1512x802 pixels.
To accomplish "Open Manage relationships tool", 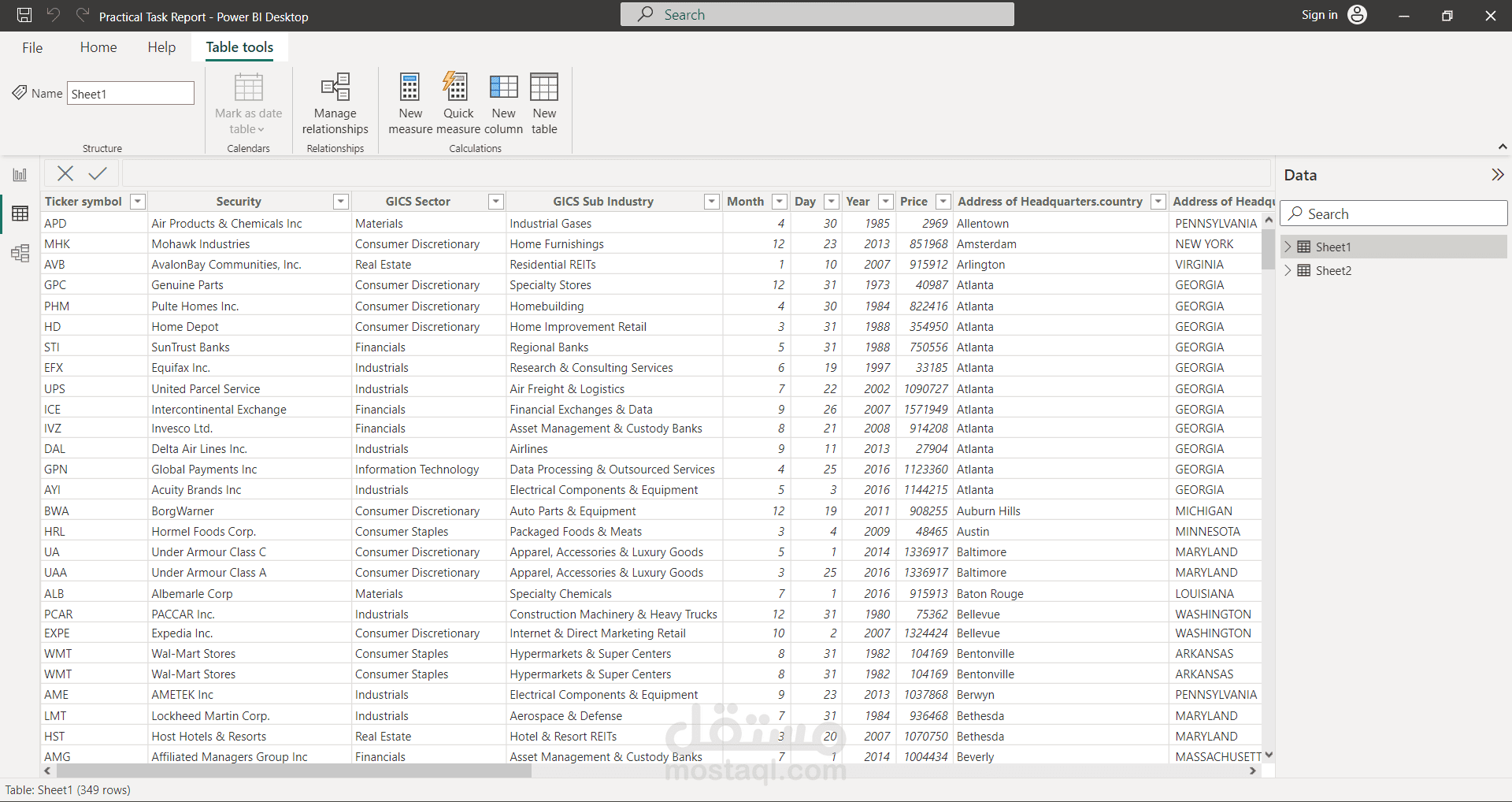I will (x=335, y=104).
